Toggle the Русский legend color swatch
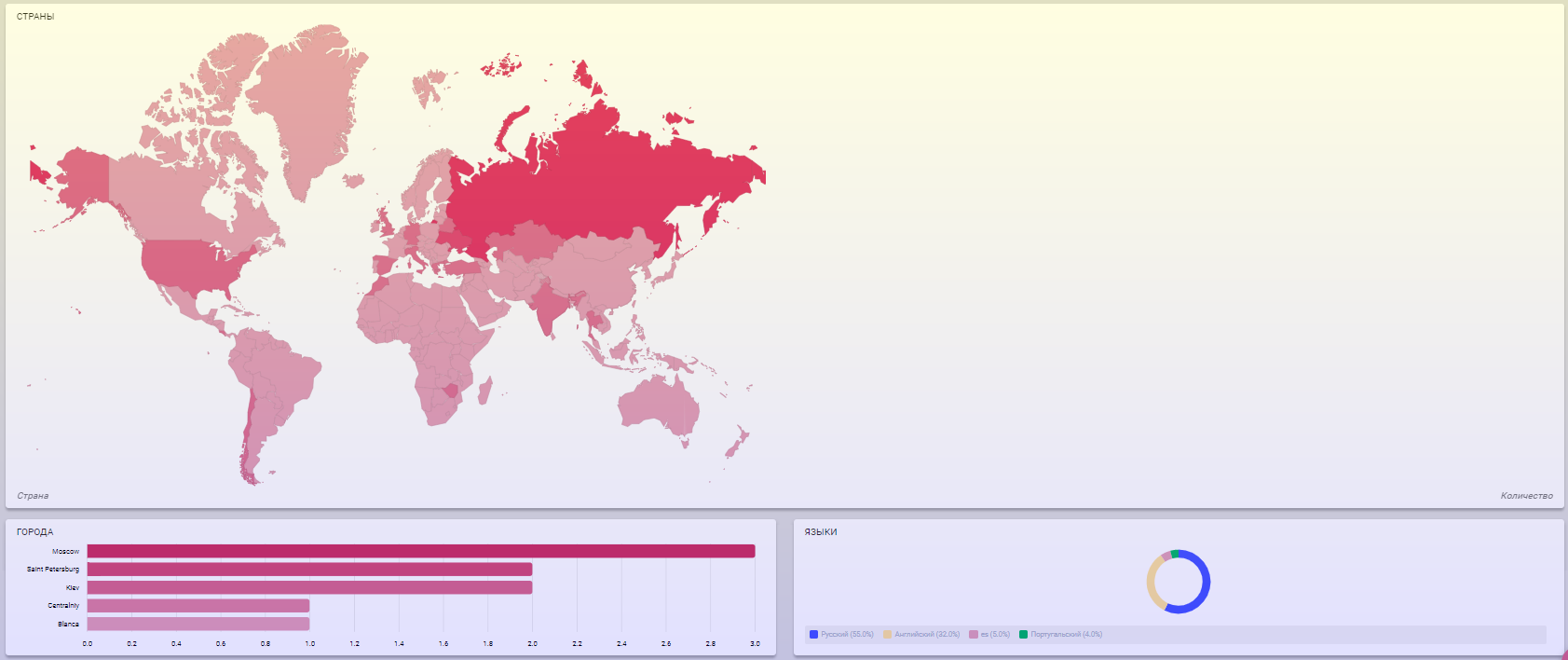 pyautogui.click(x=813, y=635)
